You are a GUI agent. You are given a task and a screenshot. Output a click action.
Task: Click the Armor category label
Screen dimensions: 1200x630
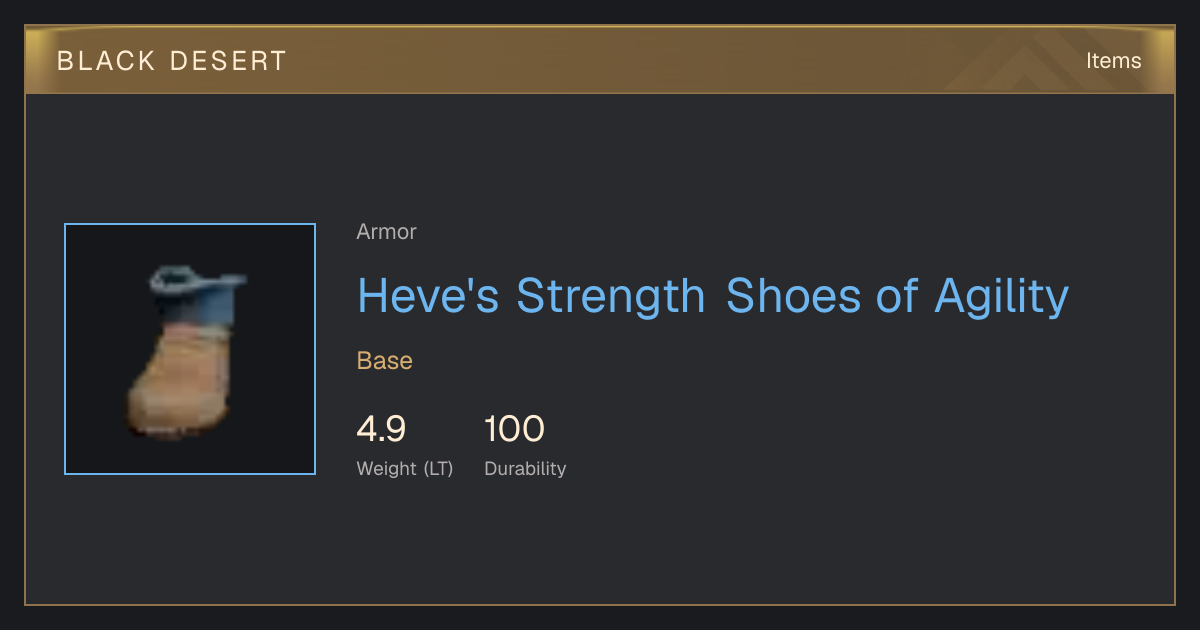click(386, 232)
